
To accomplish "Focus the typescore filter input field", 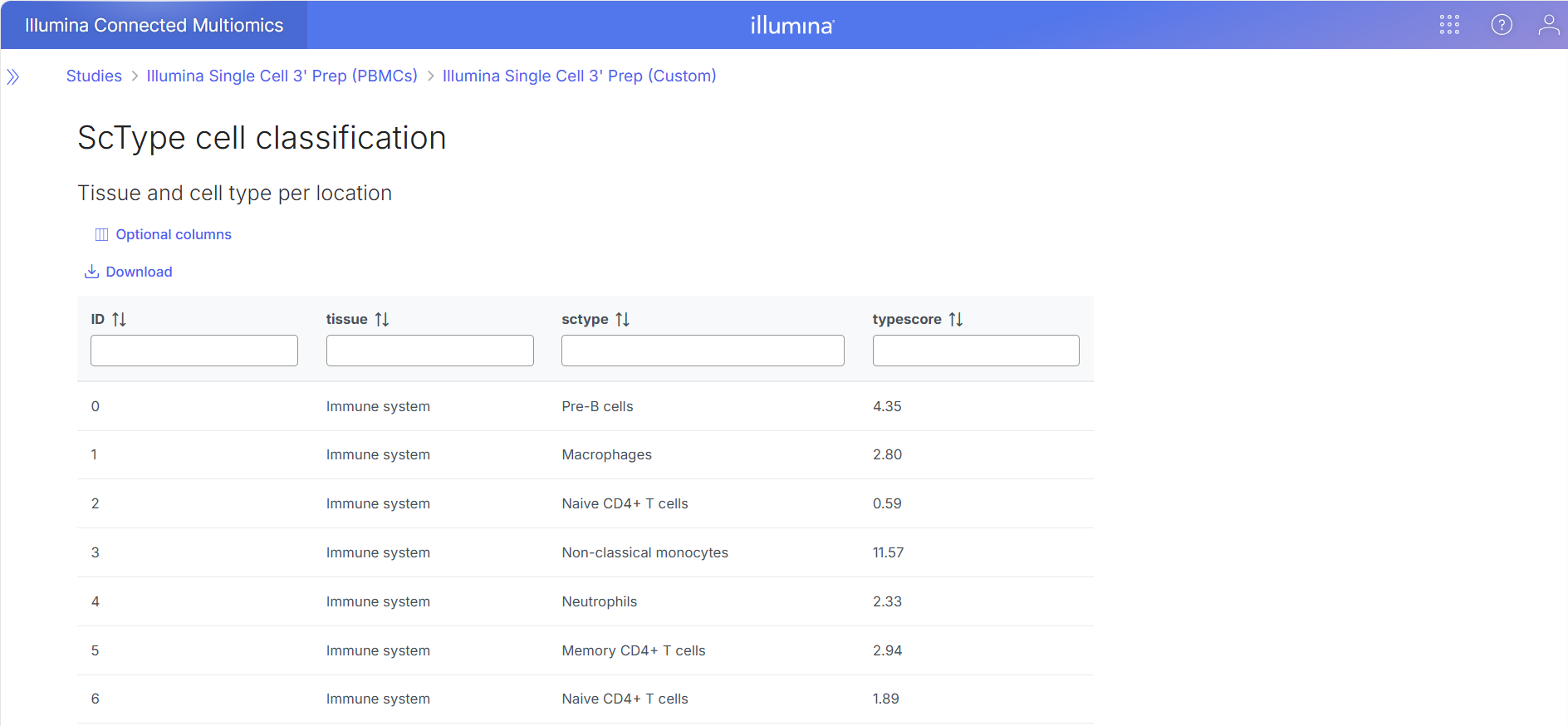I will click(975, 351).
